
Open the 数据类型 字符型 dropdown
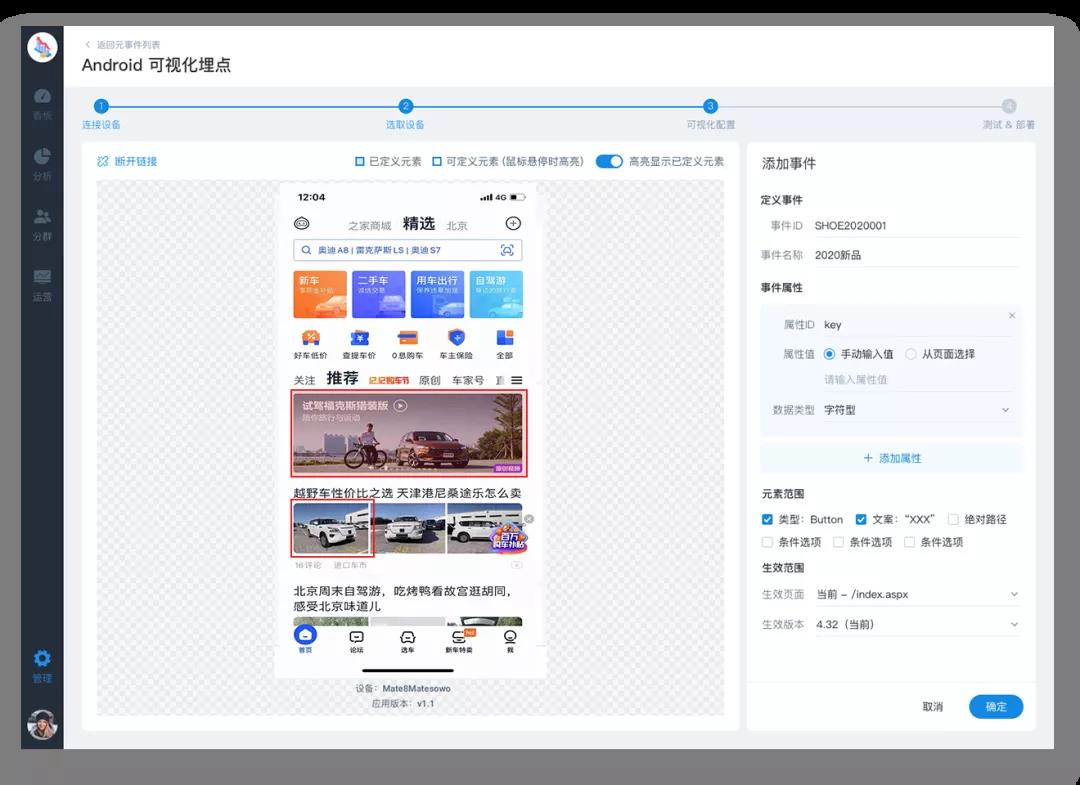(x=917, y=410)
